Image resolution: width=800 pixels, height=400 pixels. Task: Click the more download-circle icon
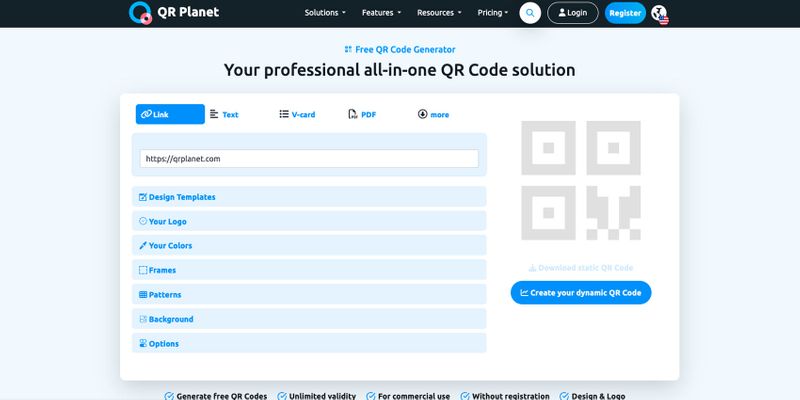pos(422,114)
